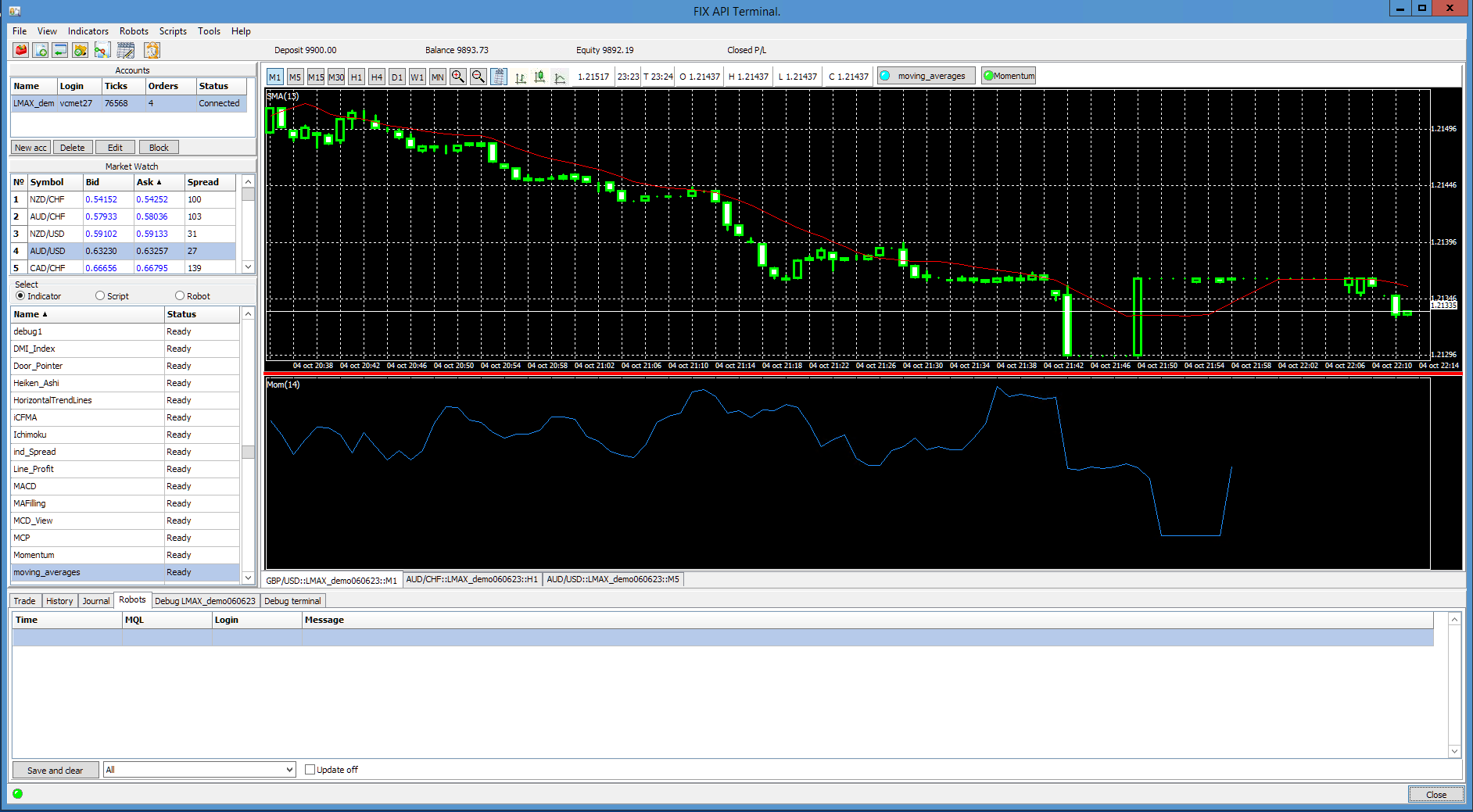The height and width of the screenshot is (812, 1473).
Task: Click the alarm clock toolbar icon
Action: (152, 50)
